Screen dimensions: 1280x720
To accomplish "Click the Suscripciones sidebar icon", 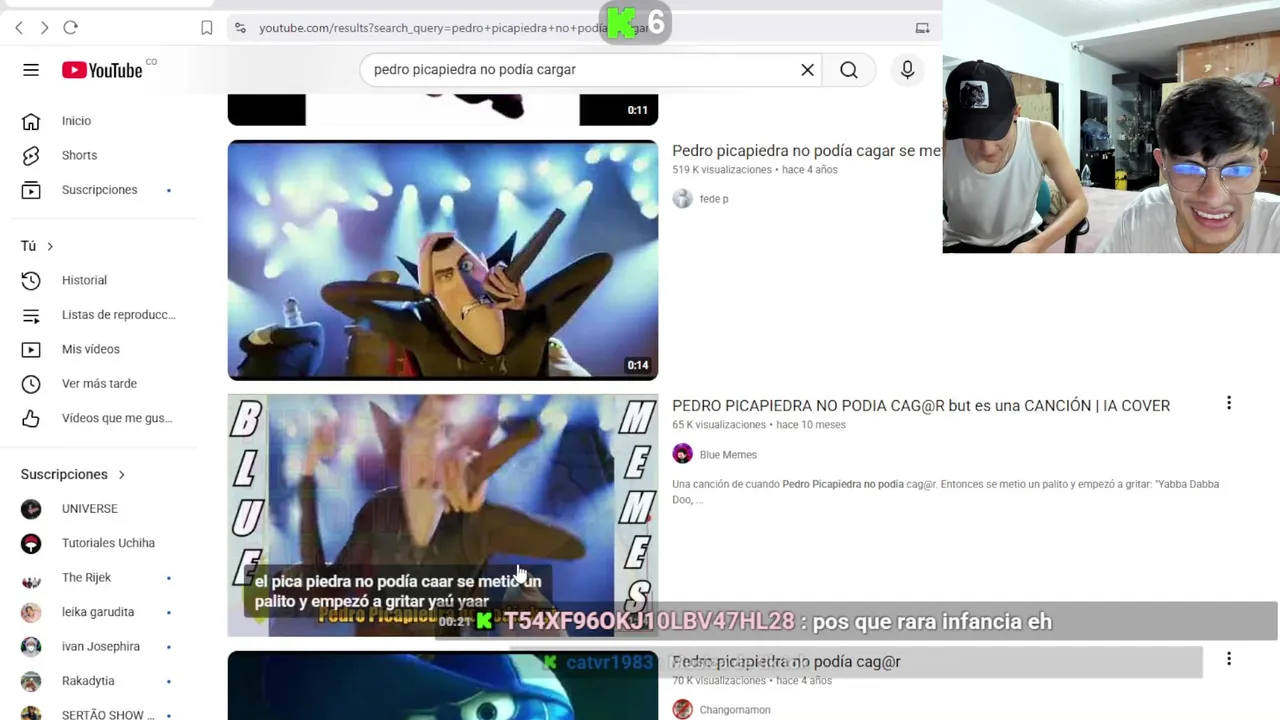I will pyautogui.click(x=31, y=190).
